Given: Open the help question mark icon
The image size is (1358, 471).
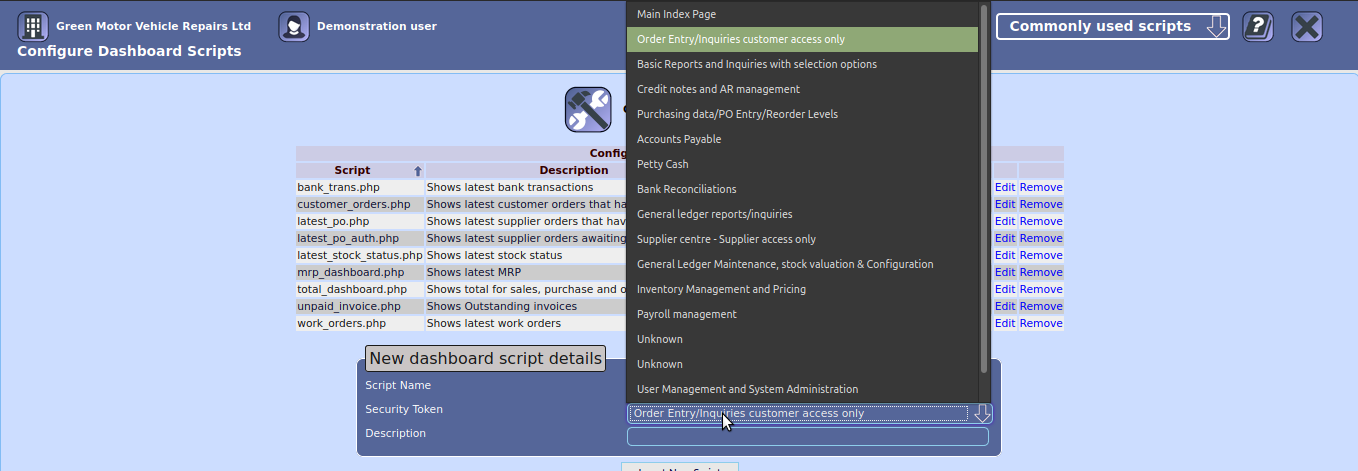Looking at the screenshot, I should (1258, 27).
